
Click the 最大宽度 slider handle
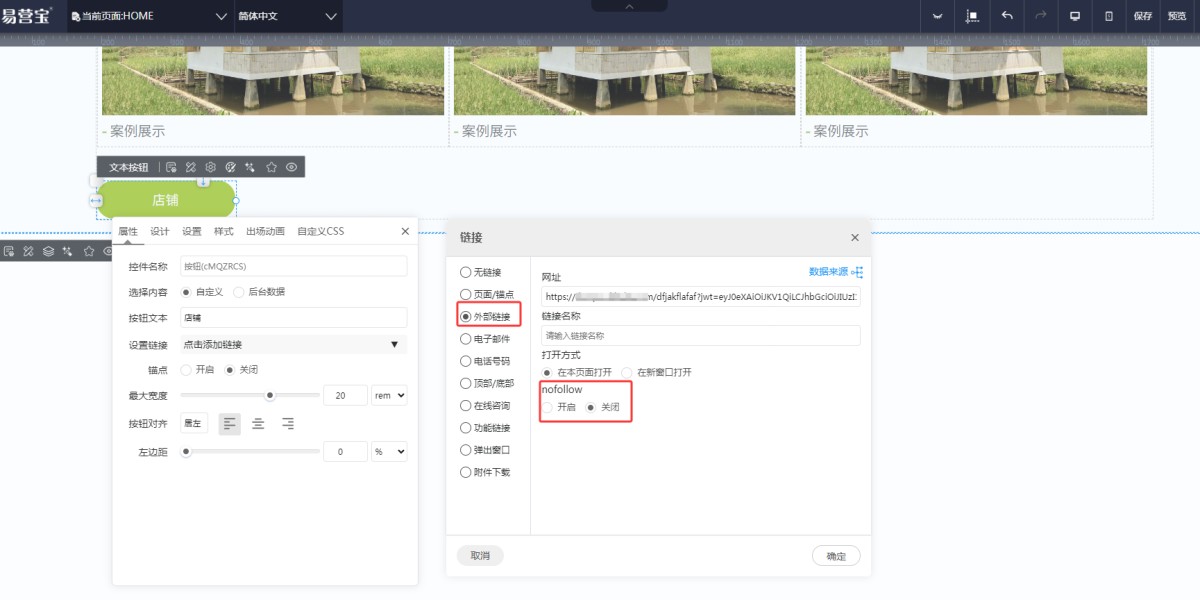[269, 396]
